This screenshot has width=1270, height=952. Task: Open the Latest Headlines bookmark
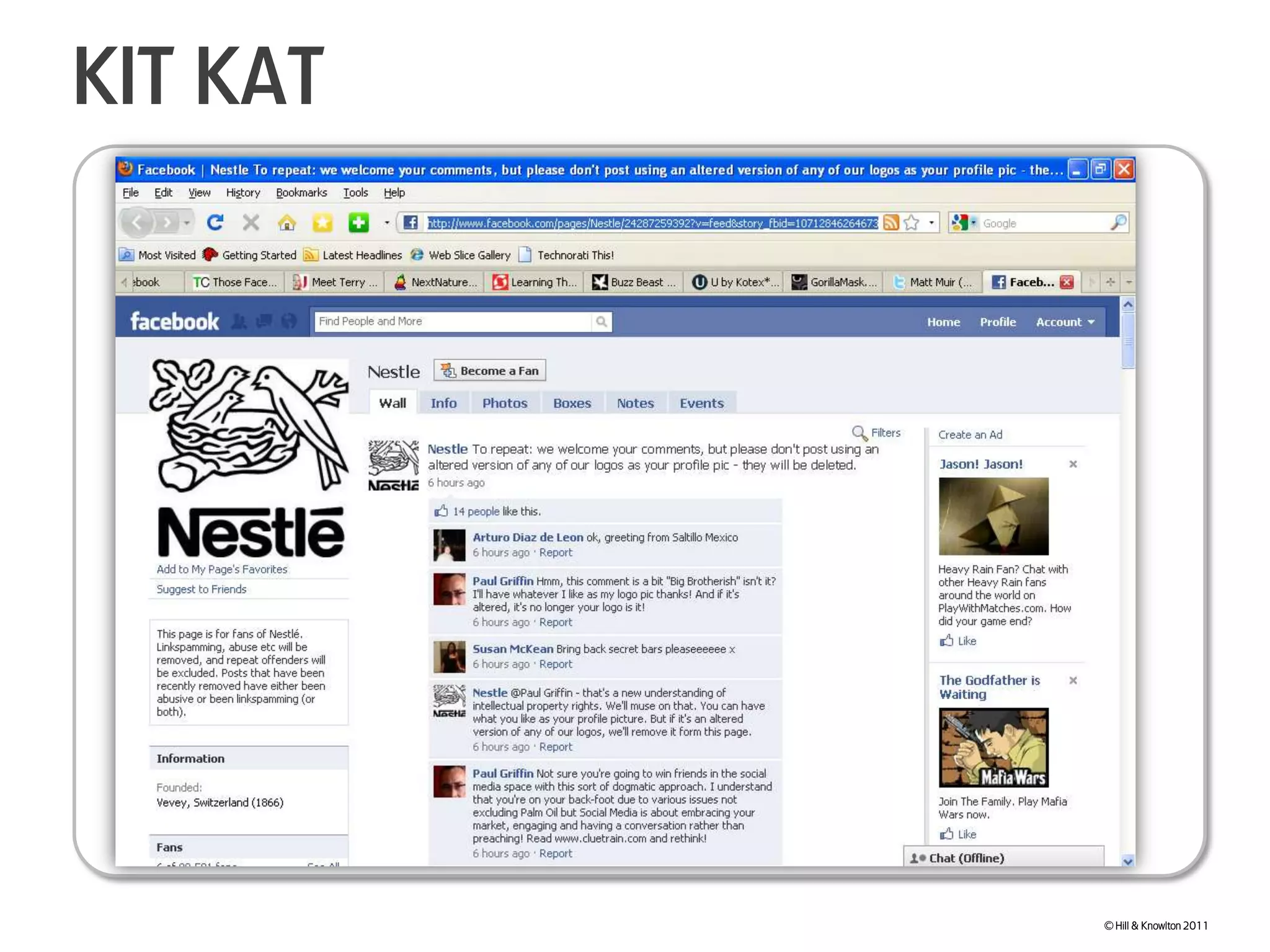[x=353, y=255]
